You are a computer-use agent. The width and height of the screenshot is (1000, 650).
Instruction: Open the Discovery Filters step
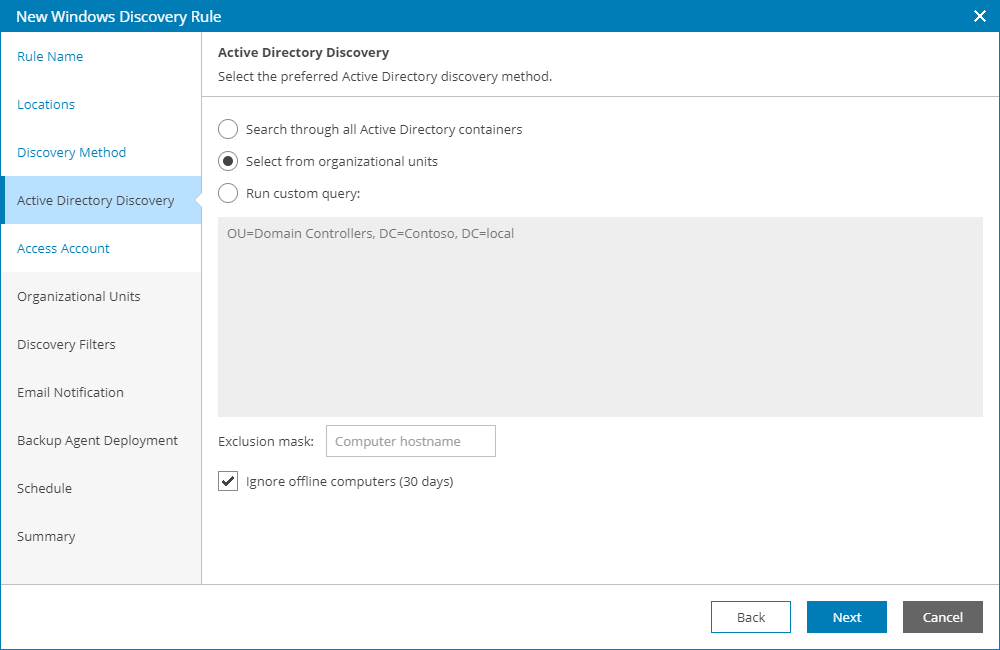(x=66, y=344)
